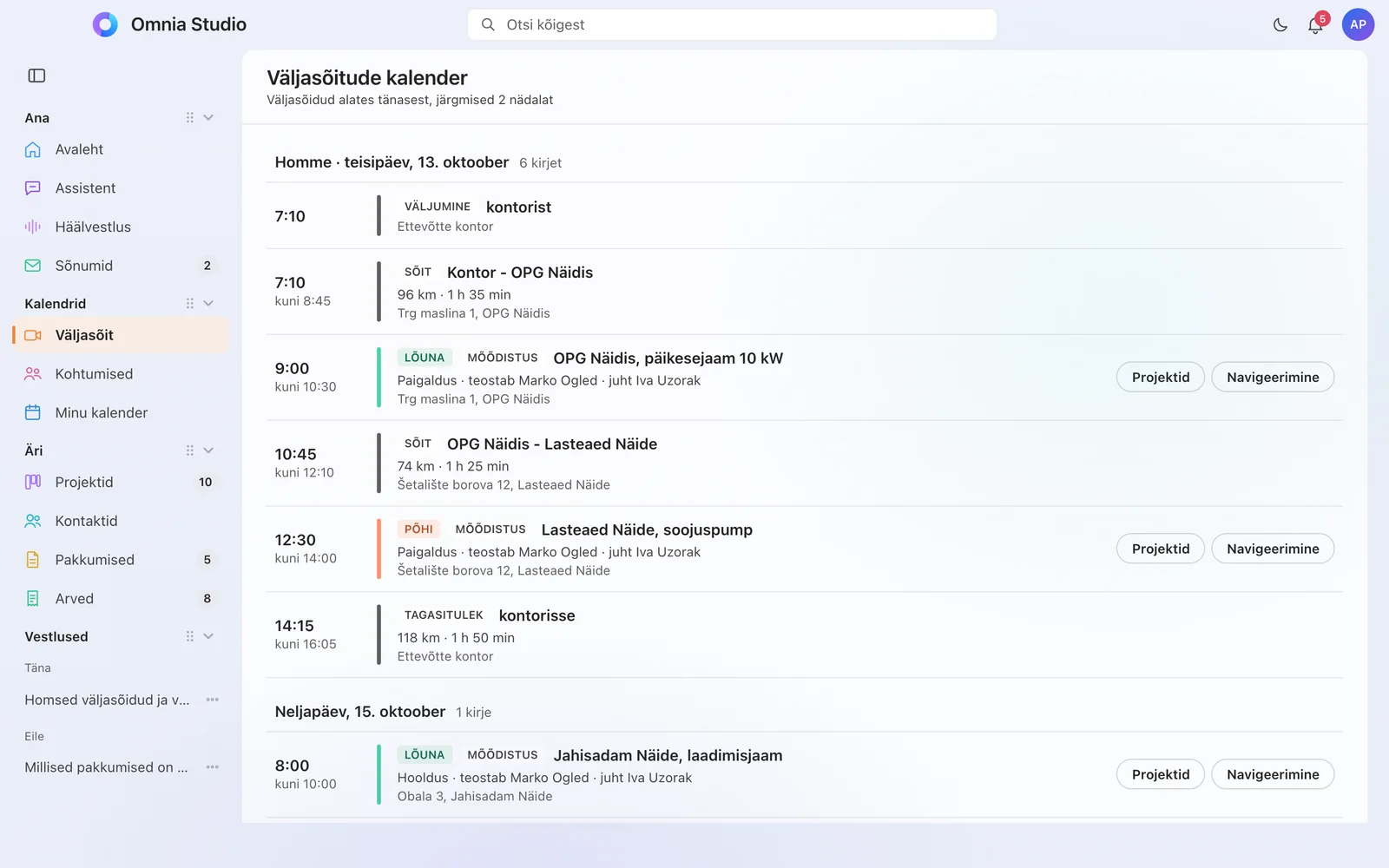Screen dimensions: 1389x868
Task: Grab the Ana section drag handle
Action: pyautogui.click(x=189, y=117)
